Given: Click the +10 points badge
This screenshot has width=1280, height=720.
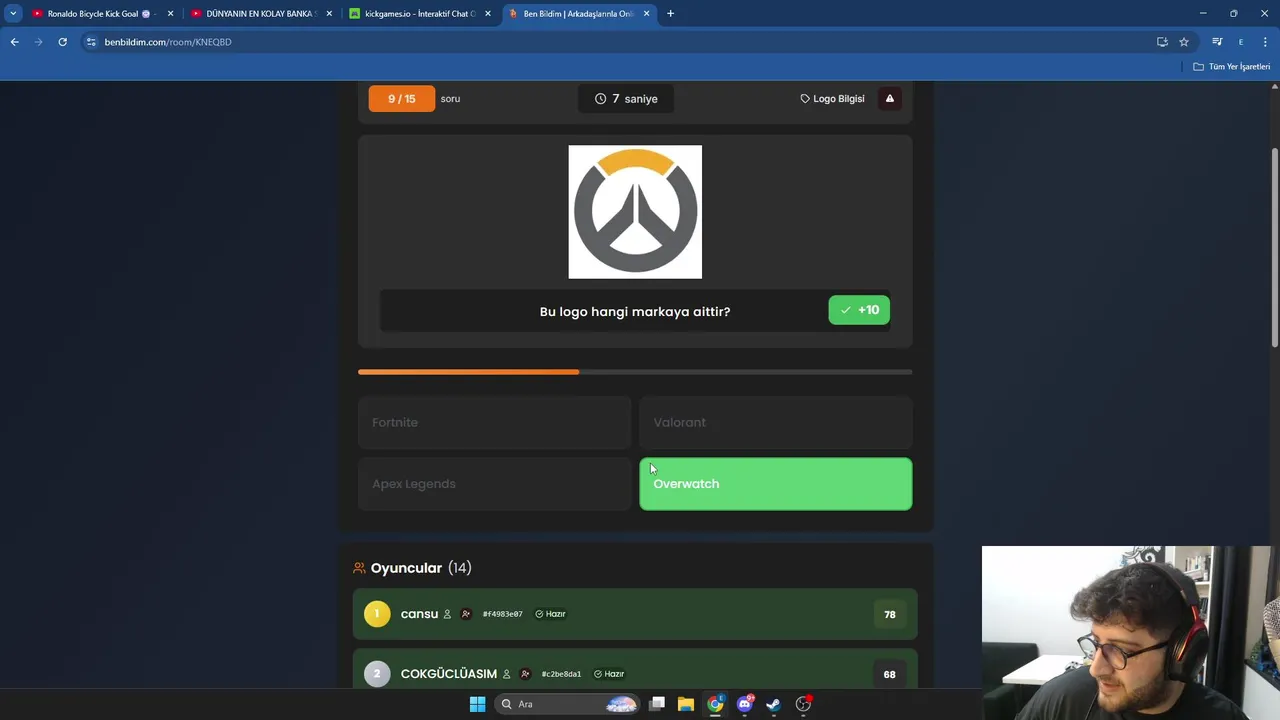Looking at the screenshot, I should [859, 310].
